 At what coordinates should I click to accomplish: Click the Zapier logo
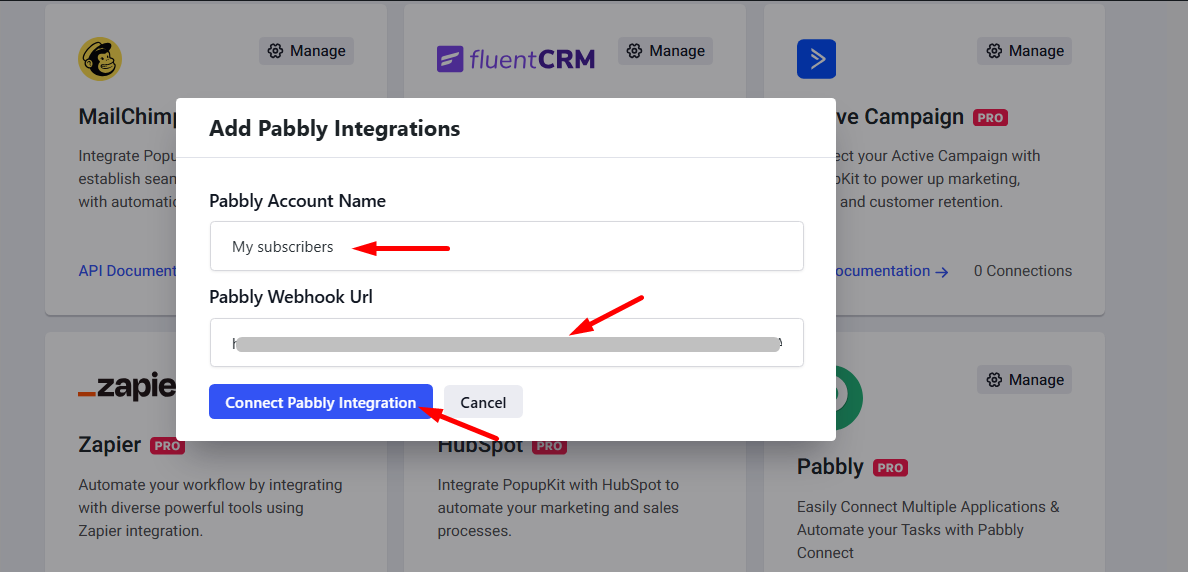(127, 387)
